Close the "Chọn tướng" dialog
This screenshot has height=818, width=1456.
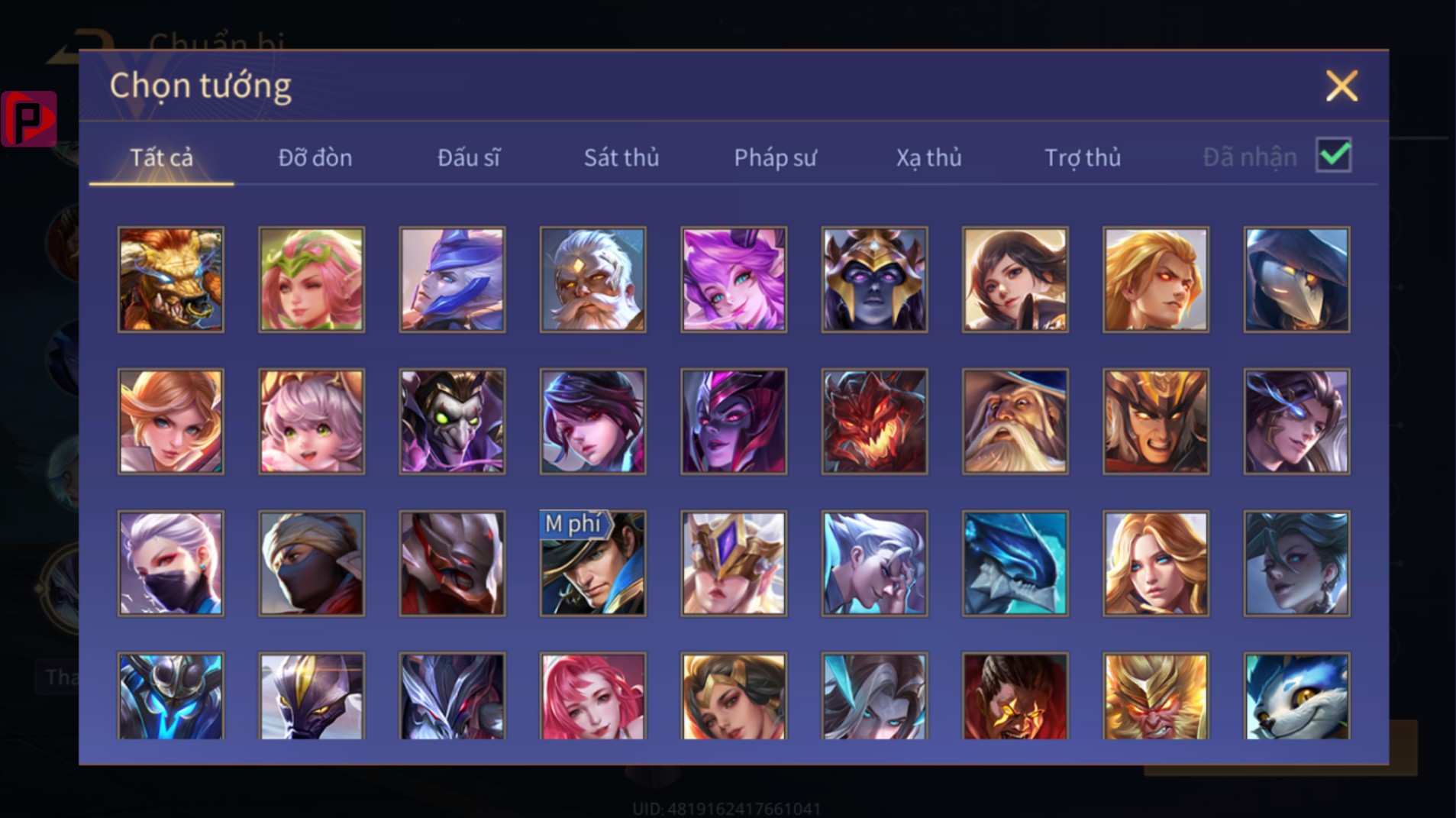[1341, 86]
